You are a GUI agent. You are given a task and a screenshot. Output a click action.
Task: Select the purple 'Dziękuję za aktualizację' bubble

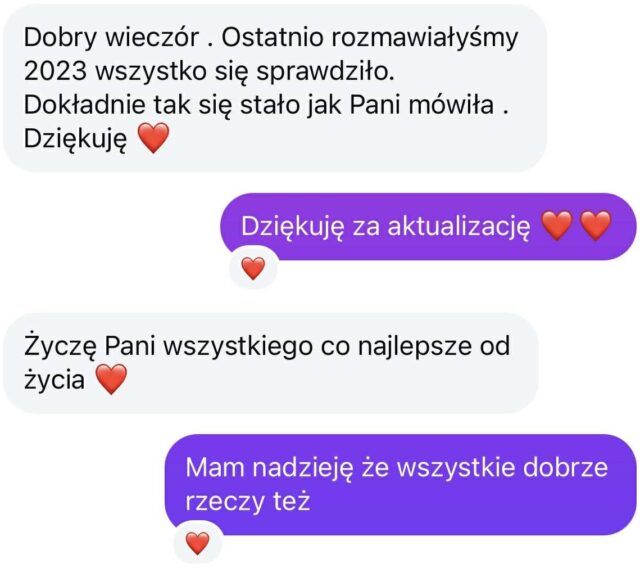428,226
